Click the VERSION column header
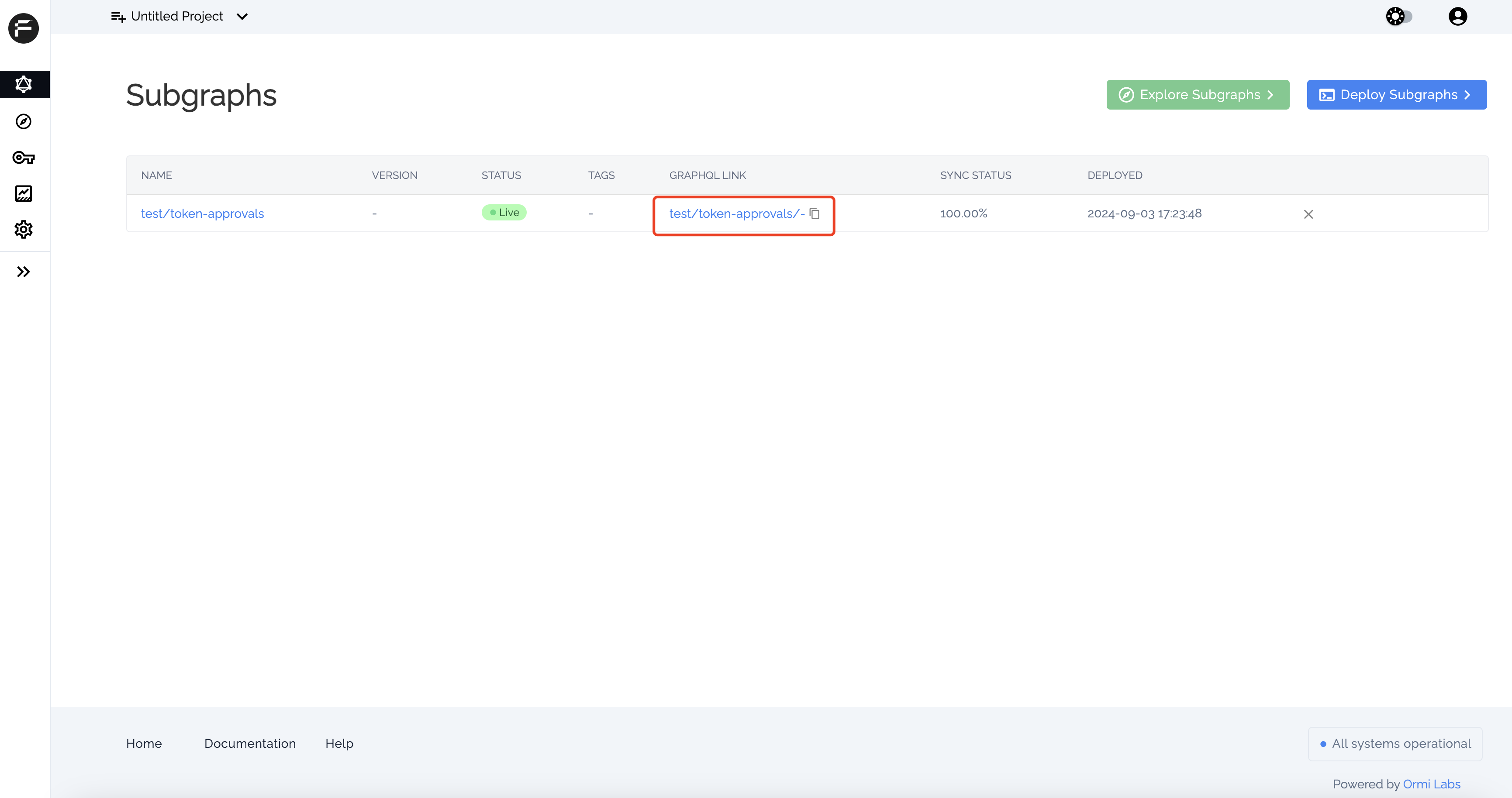Image resolution: width=1512 pixels, height=798 pixels. pos(394,175)
